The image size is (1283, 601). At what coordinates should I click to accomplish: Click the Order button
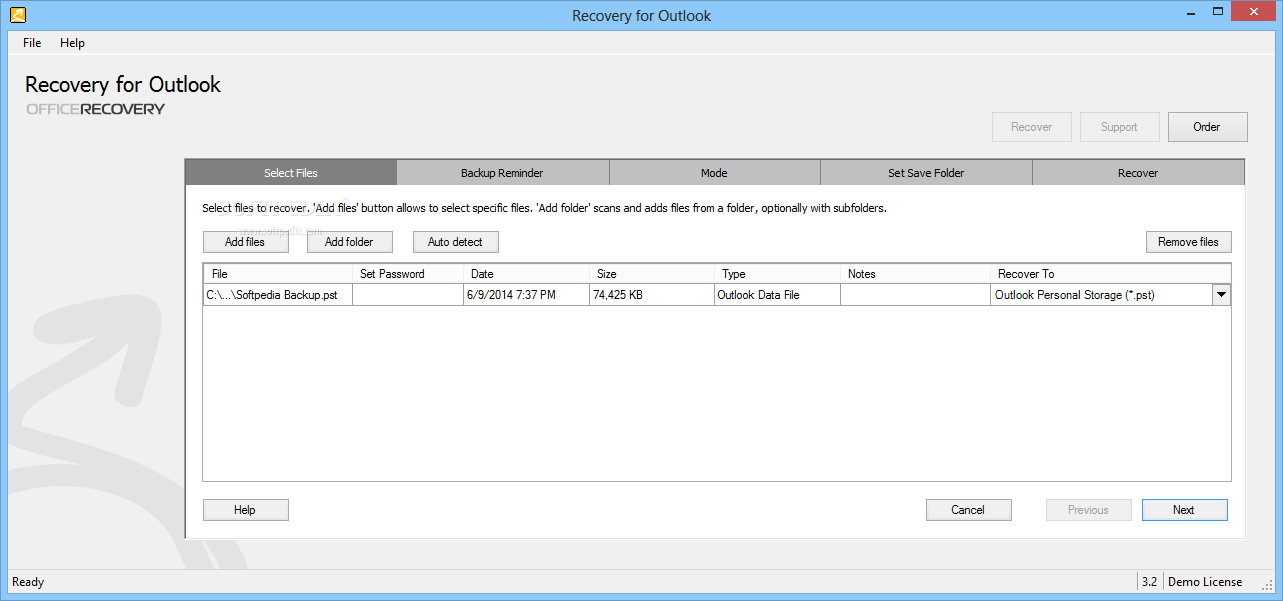tap(1207, 127)
